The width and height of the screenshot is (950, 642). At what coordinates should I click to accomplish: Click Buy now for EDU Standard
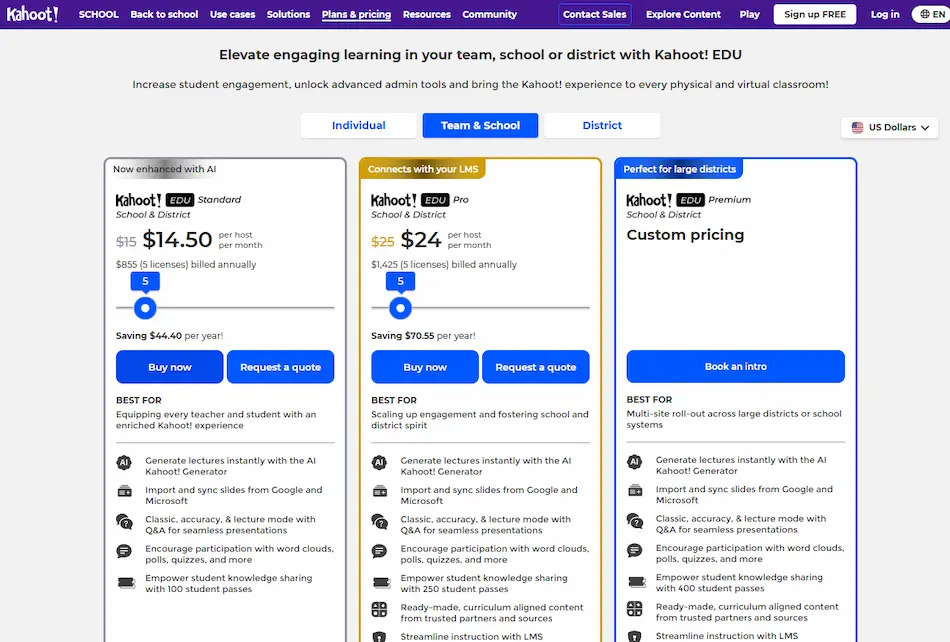point(169,367)
